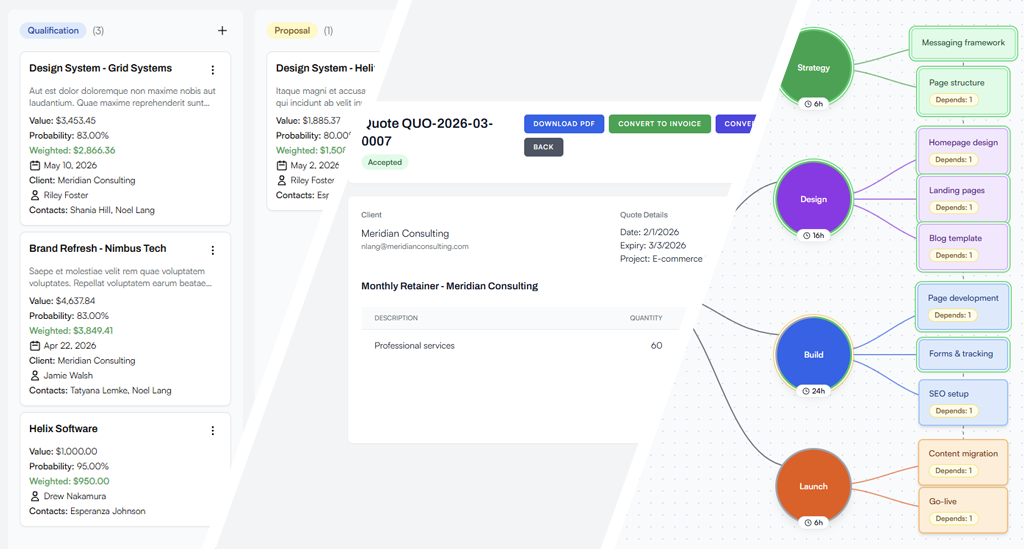Click the Weighted: $3,849.41 value
The height and width of the screenshot is (550, 1024).
(x=71, y=331)
